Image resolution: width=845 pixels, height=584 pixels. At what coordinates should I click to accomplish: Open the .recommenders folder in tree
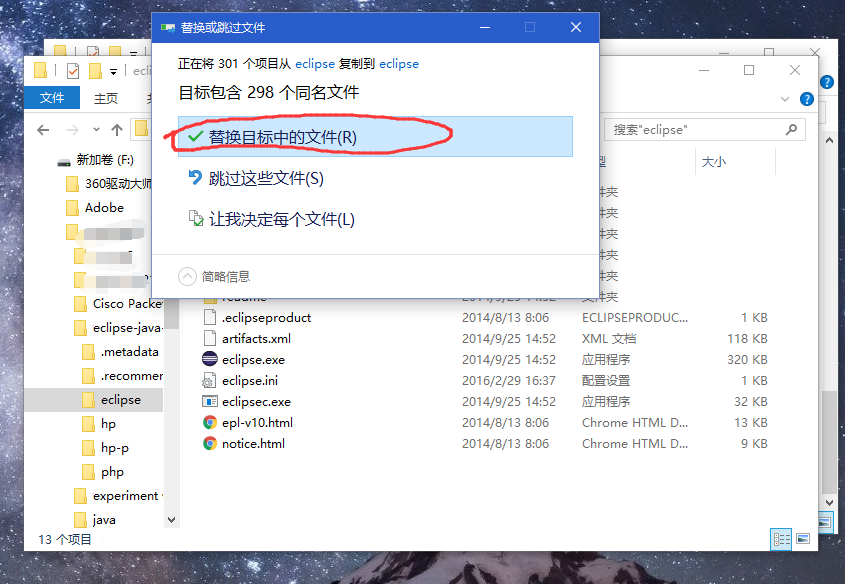[x=122, y=376]
